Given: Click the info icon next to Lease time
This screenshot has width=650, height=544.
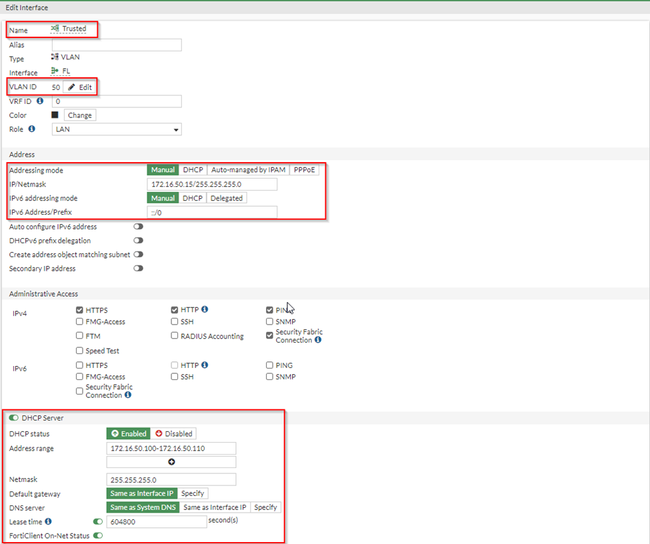Looking at the screenshot, I should coord(48,522).
